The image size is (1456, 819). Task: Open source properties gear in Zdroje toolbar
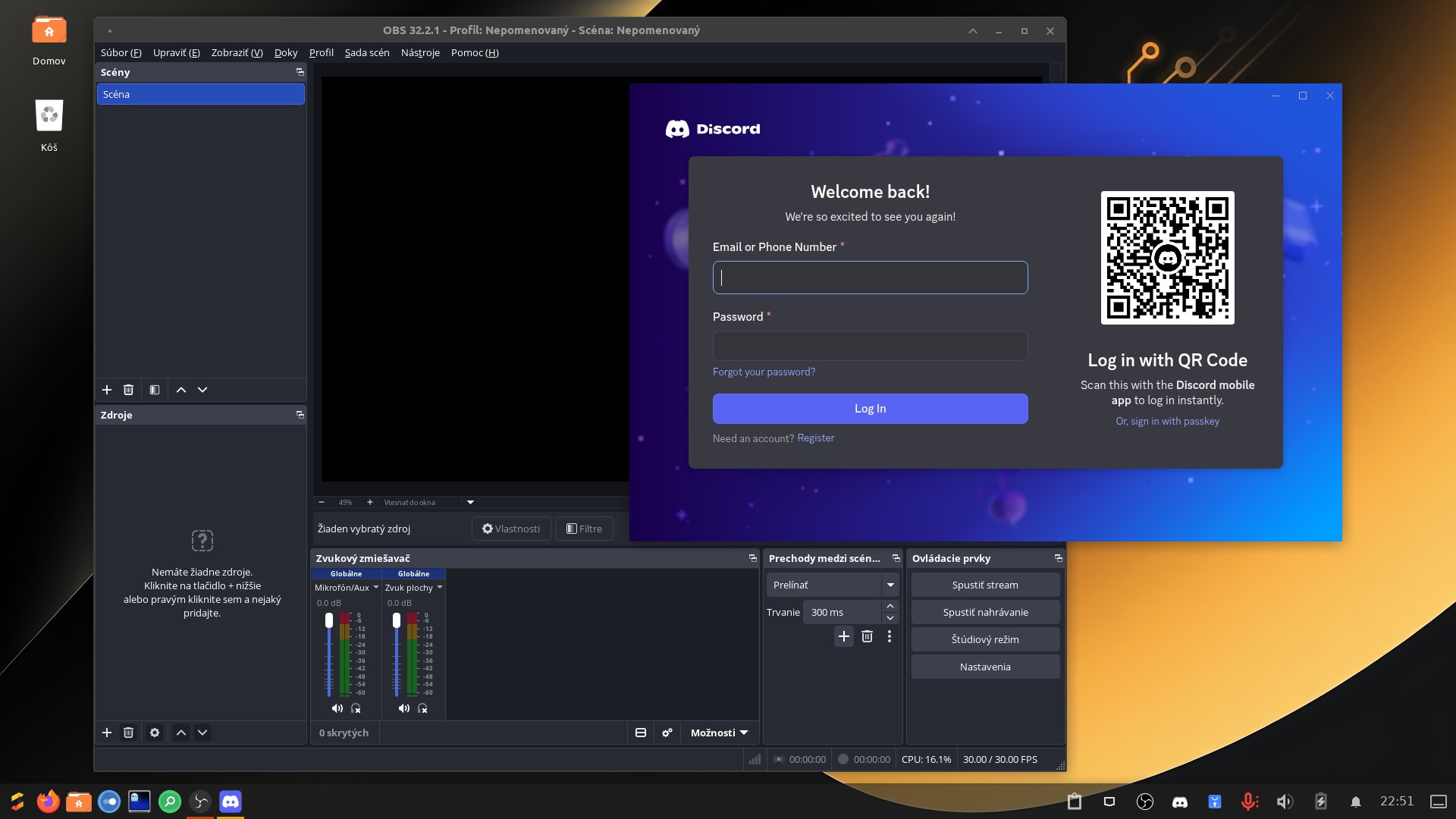pyautogui.click(x=155, y=733)
